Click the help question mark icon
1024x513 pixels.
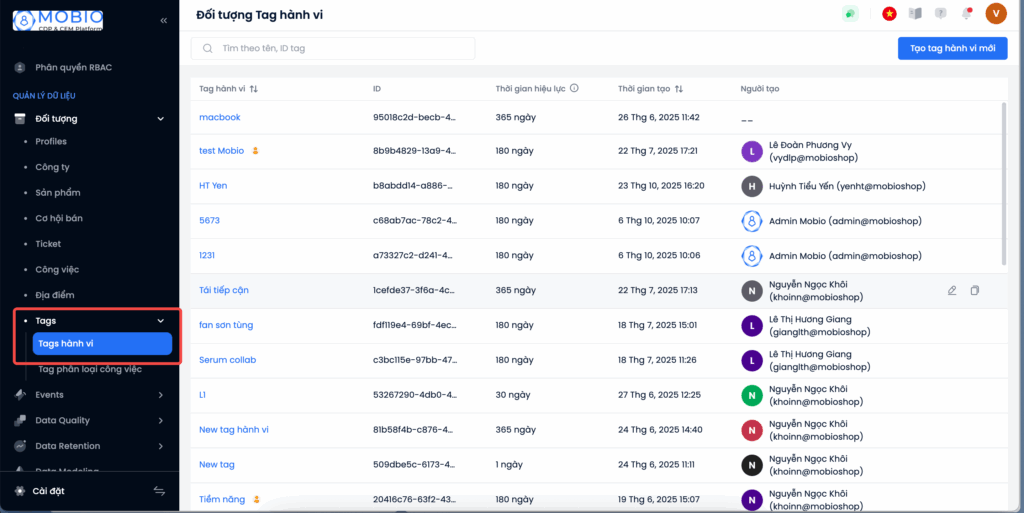click(x=940, y=13)
